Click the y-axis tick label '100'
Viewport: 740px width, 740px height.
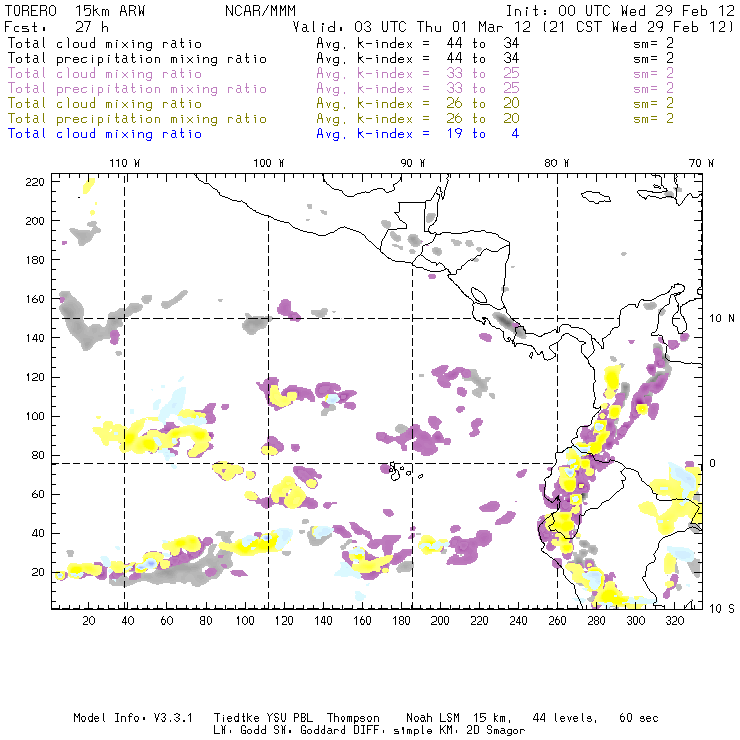tap(35, 416)
